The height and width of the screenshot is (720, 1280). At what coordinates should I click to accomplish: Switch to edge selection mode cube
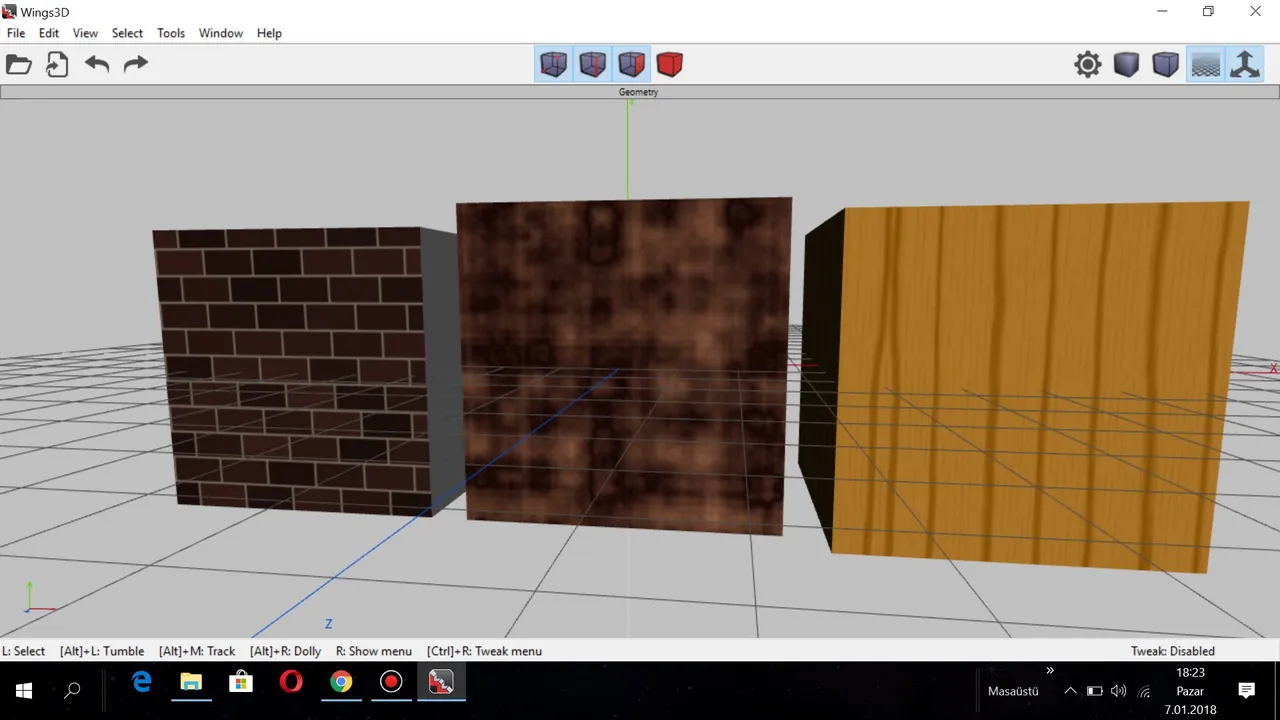(x=592, y=65)
